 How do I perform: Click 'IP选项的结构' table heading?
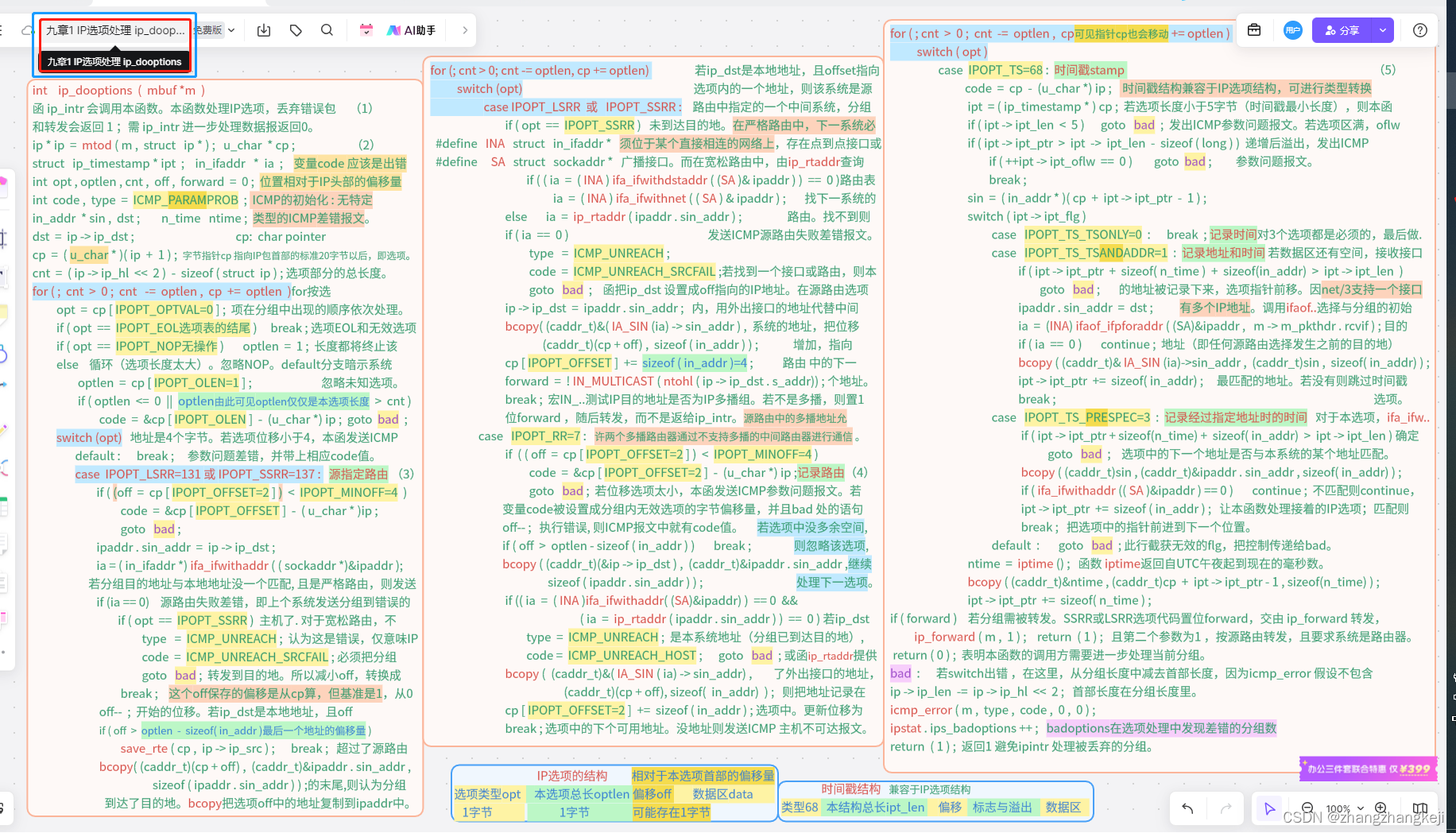[x=572, y=776]
